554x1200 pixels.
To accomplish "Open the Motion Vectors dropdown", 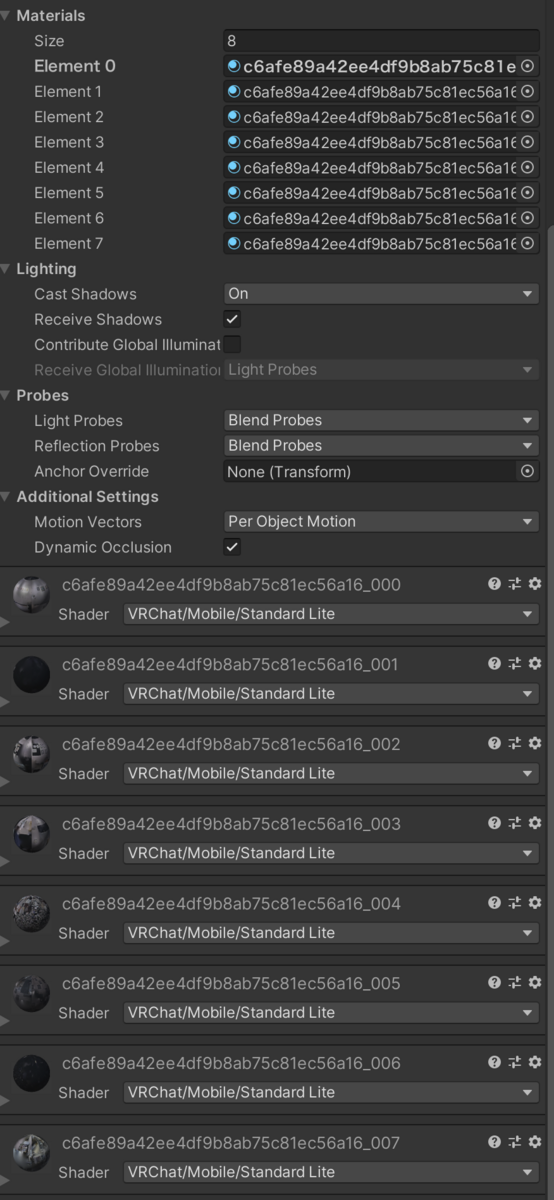I will (x=381, y=521).
